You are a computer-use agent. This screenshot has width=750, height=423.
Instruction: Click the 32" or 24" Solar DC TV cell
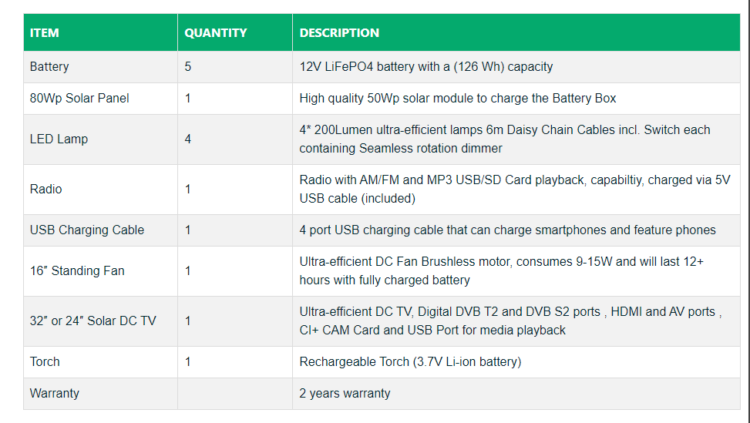click(x=92, y=321)
